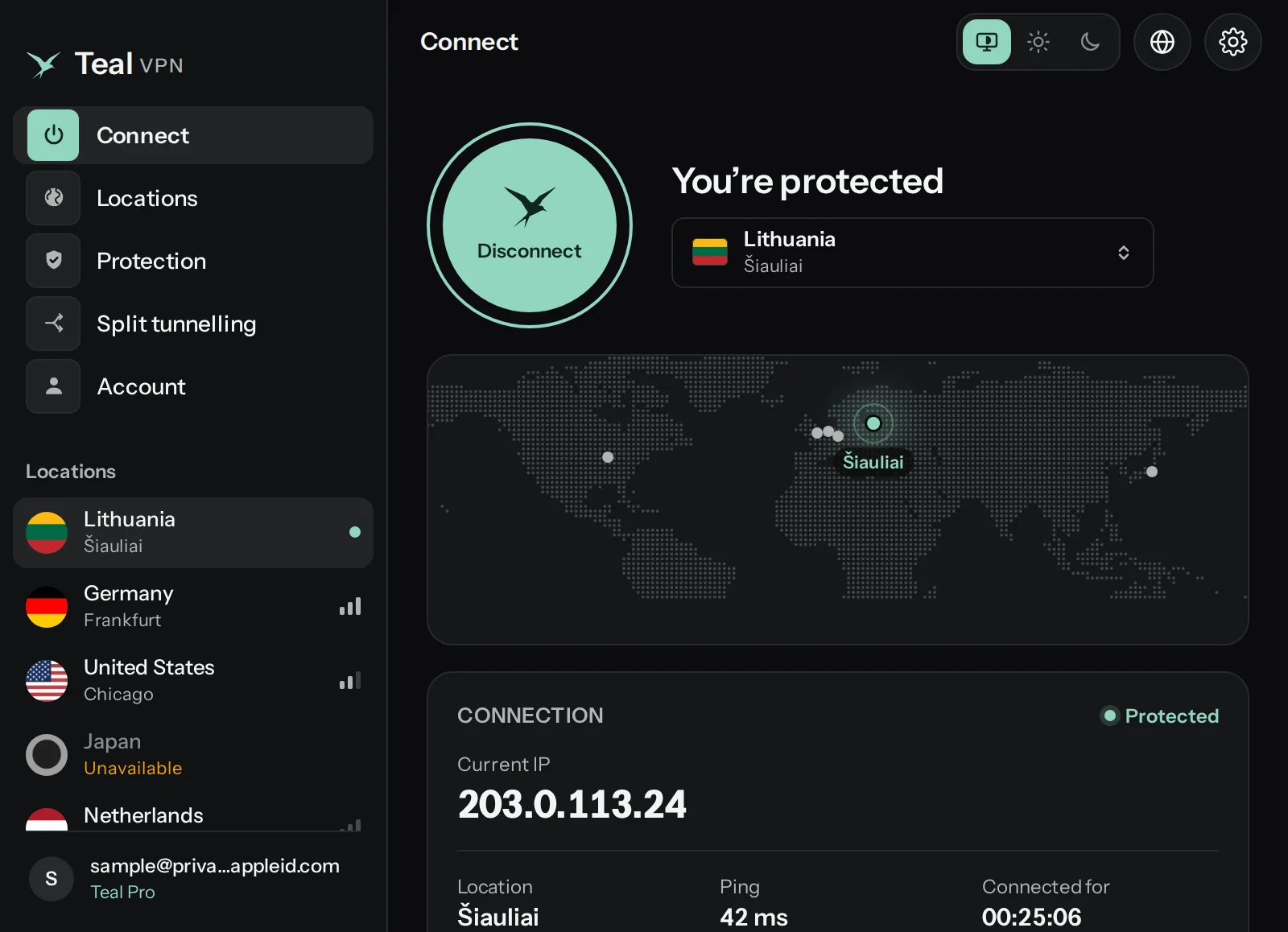The width and height of the screenshot is (1288, 932).
Task: Choose Germany Frankfurt server
Action: point(193,607)
